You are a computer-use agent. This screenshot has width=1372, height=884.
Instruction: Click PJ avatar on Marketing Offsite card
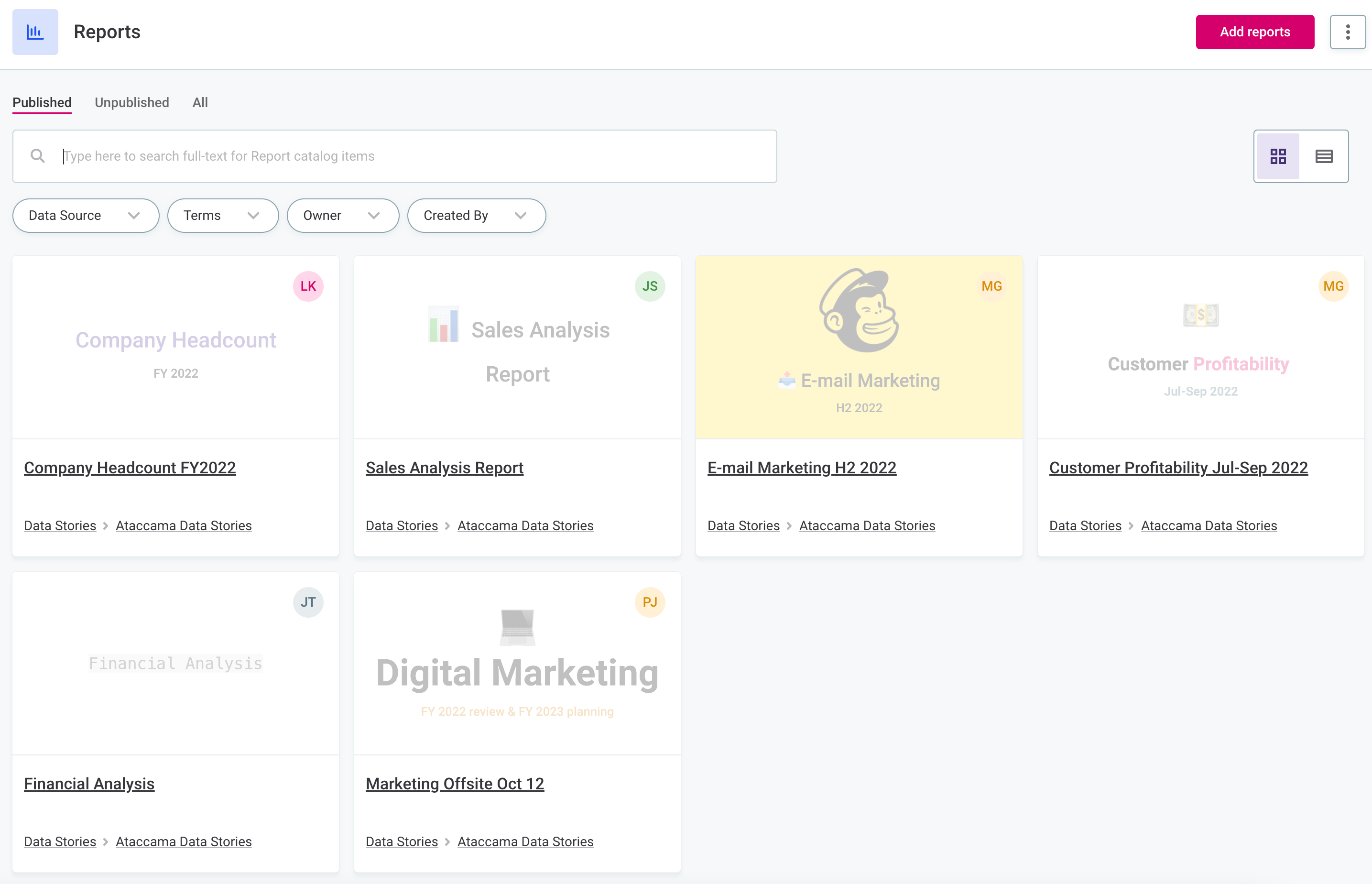650,602
